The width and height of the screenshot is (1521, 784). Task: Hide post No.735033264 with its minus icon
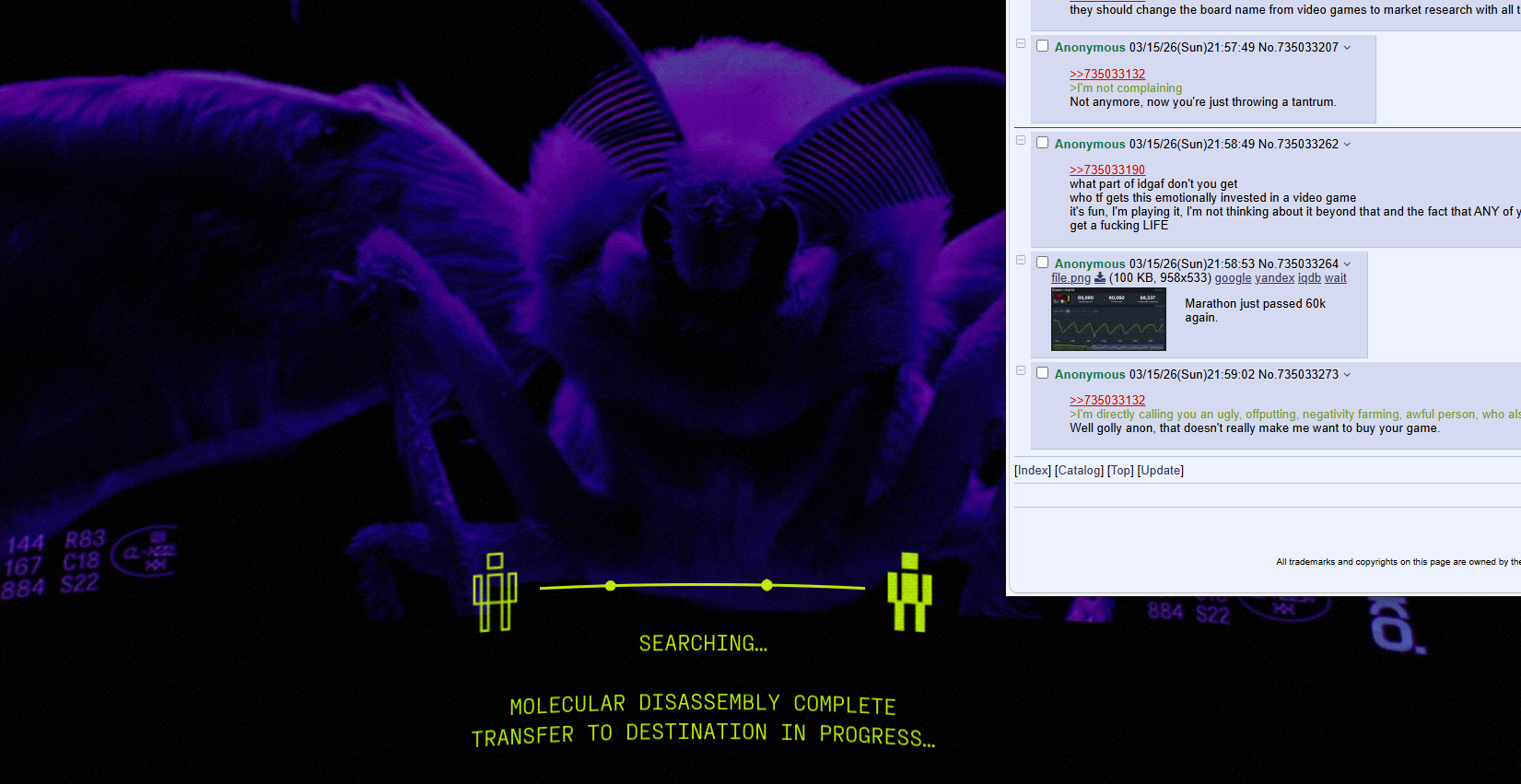point(1021,260)
